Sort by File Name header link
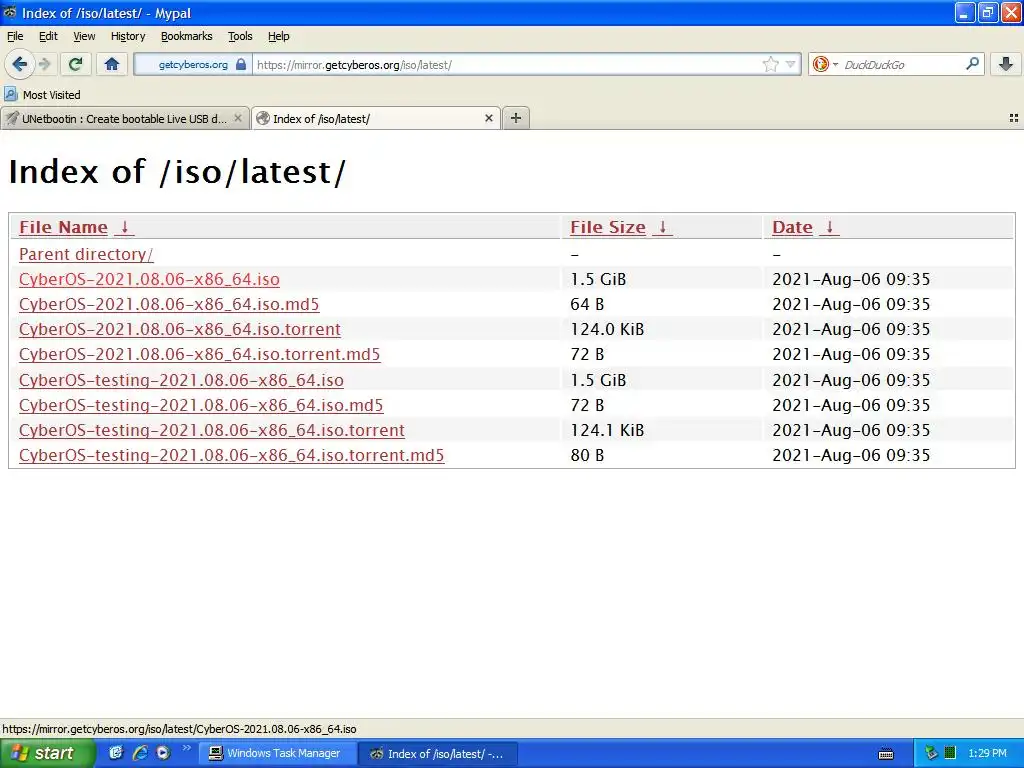 tap(63, 227)
